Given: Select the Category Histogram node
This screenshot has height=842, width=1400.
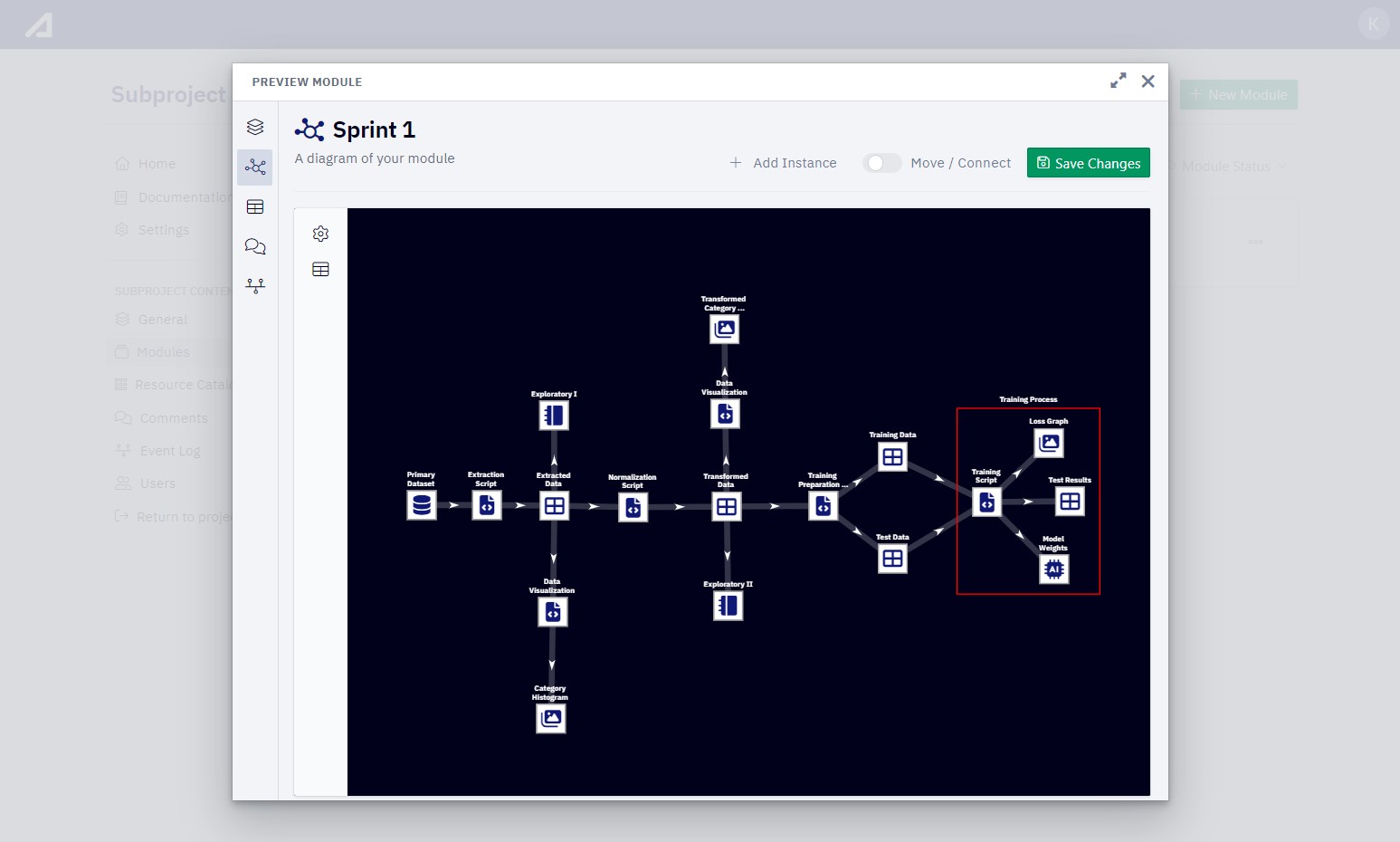Looking at the screenshot, I should [x=550, y=718].
